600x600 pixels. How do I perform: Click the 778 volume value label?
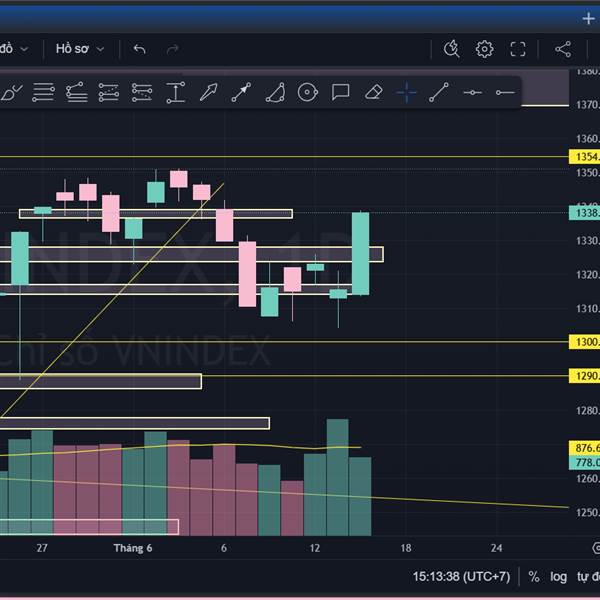pos(584,462)
